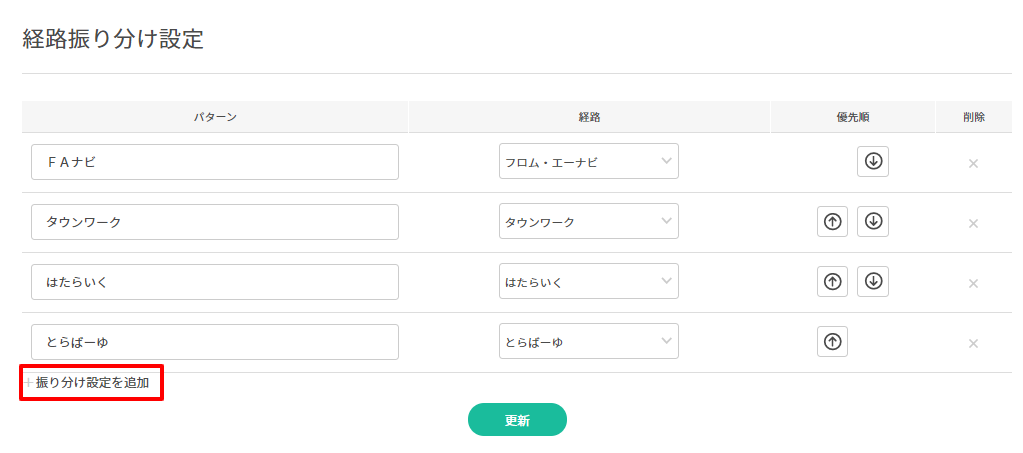Click the FAナビ pattern text field
This screenshot has height=453, width=1023.
click(x=215, y=162)
